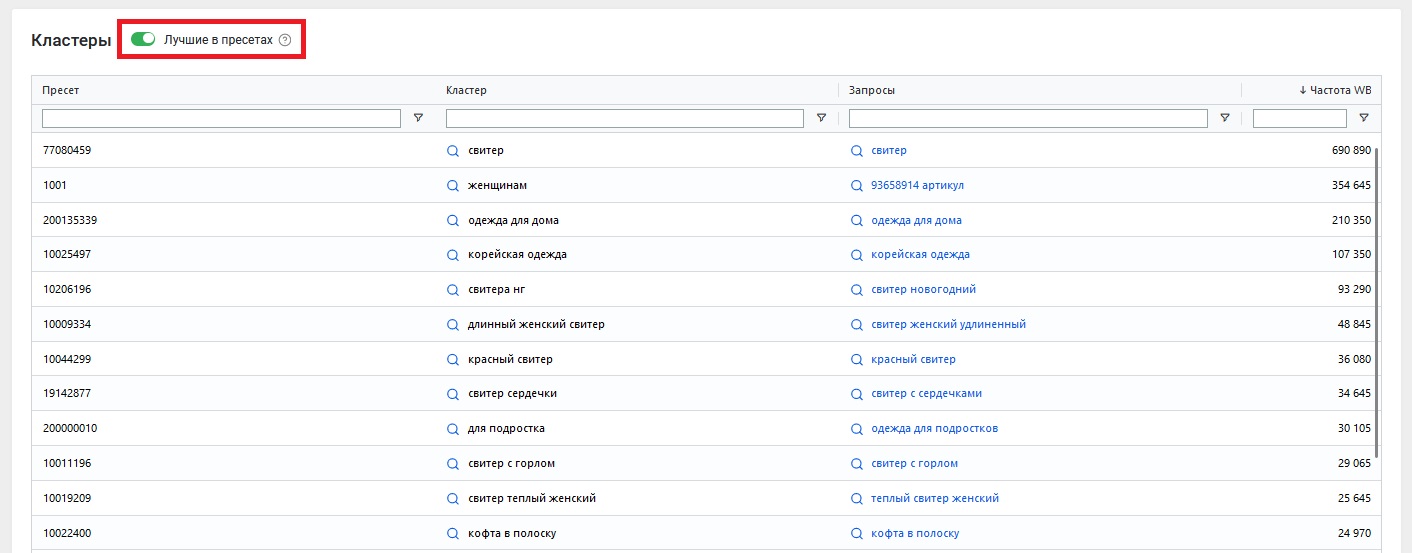Click the Пресет filter input field
Screen dimensions: 1412x553
[x=221, y=118]
